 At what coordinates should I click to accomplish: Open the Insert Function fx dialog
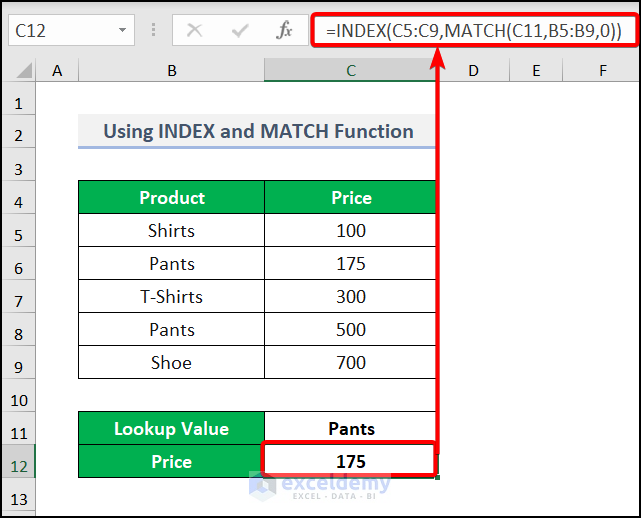[x=285, y=30]
